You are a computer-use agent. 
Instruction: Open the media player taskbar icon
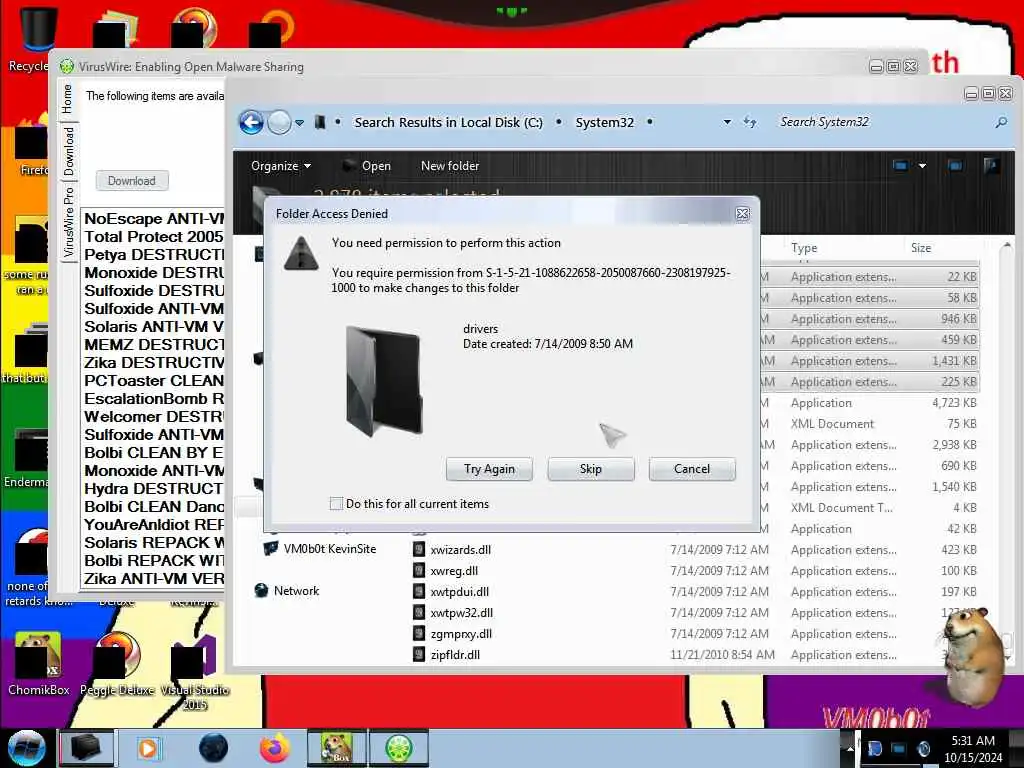coord(148,748)
